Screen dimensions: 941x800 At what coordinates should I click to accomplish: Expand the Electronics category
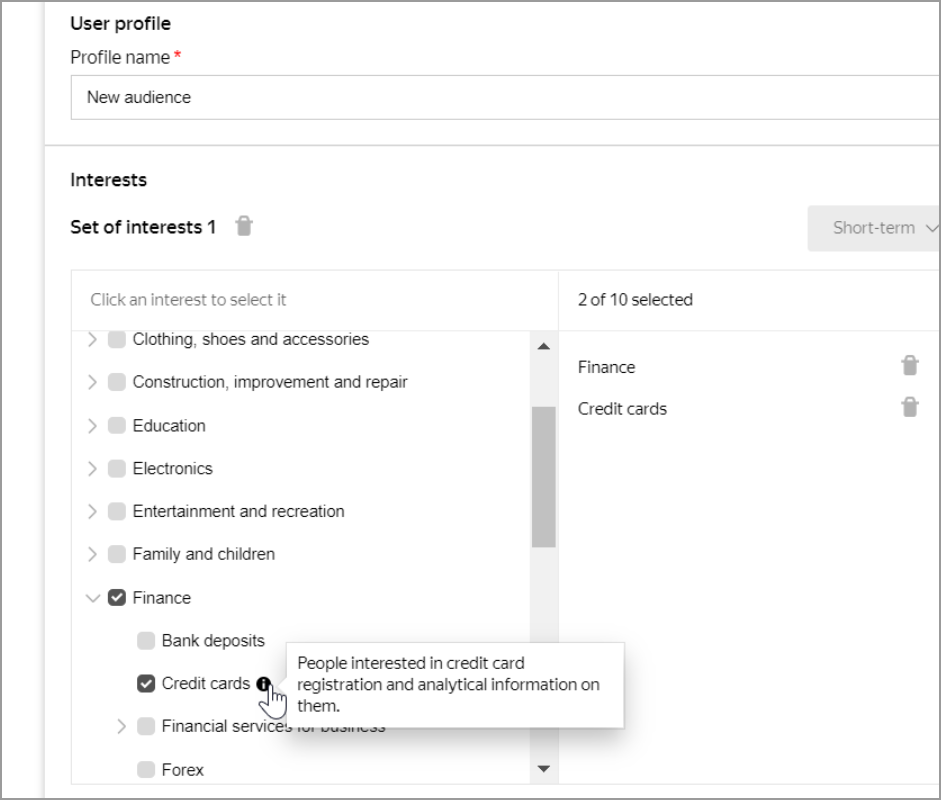93,469
